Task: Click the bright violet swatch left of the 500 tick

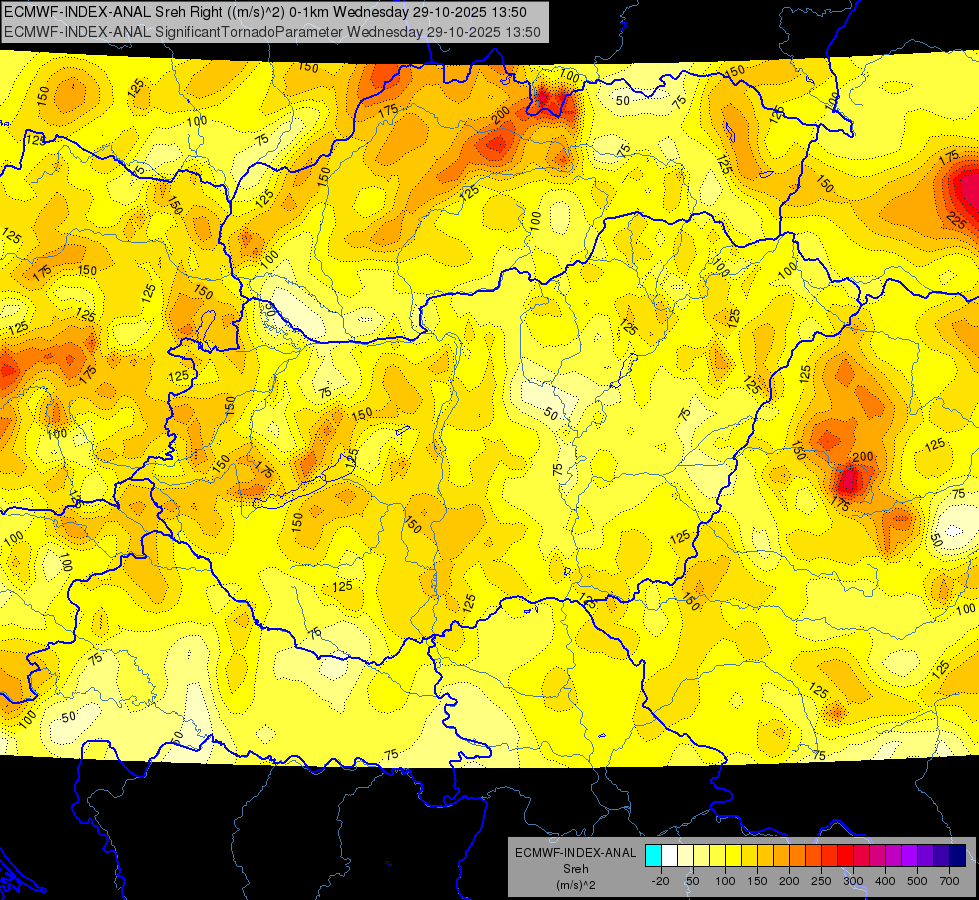Action: tap(910, 855)
